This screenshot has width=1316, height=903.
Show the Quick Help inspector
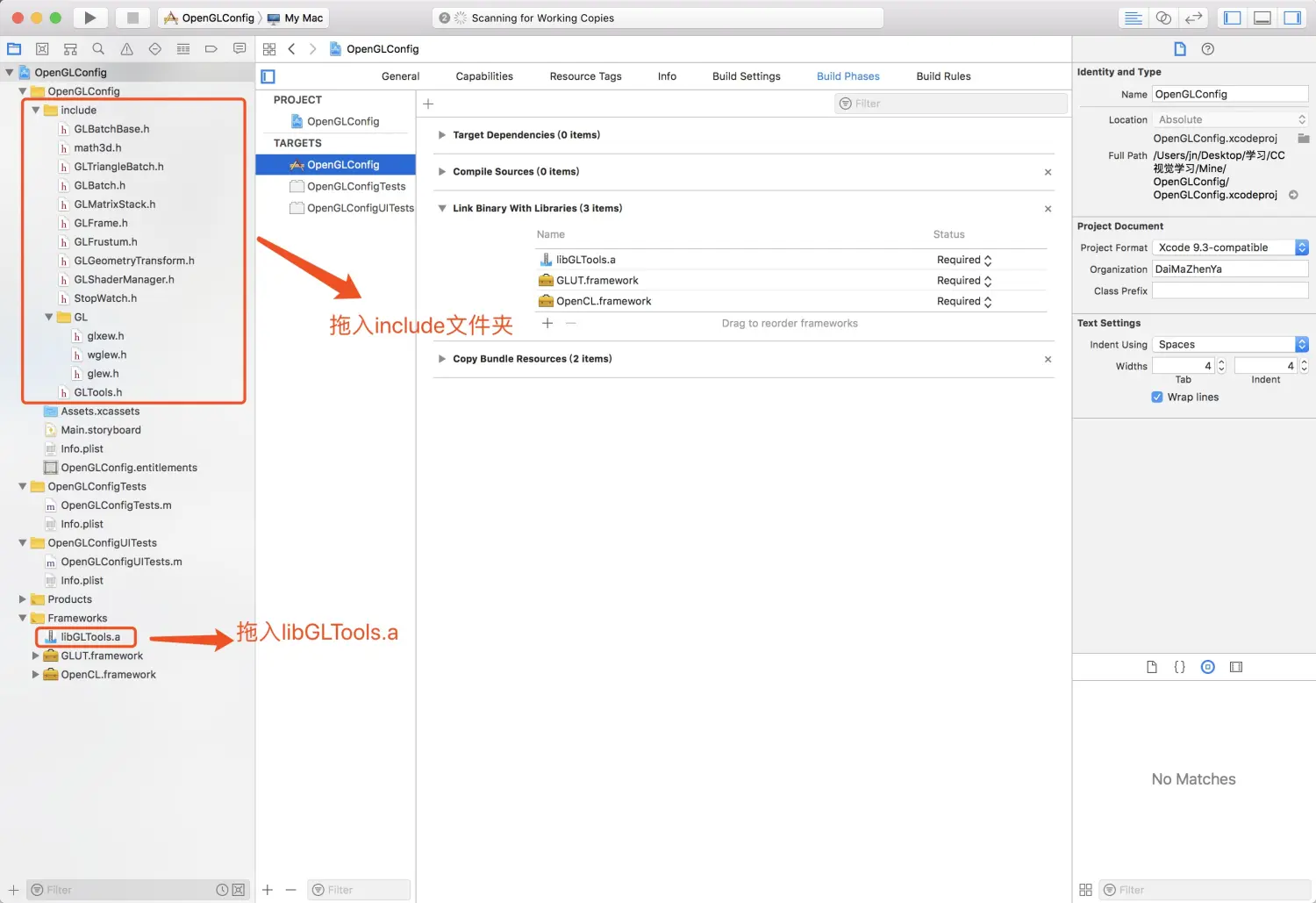pos(1208,49)
